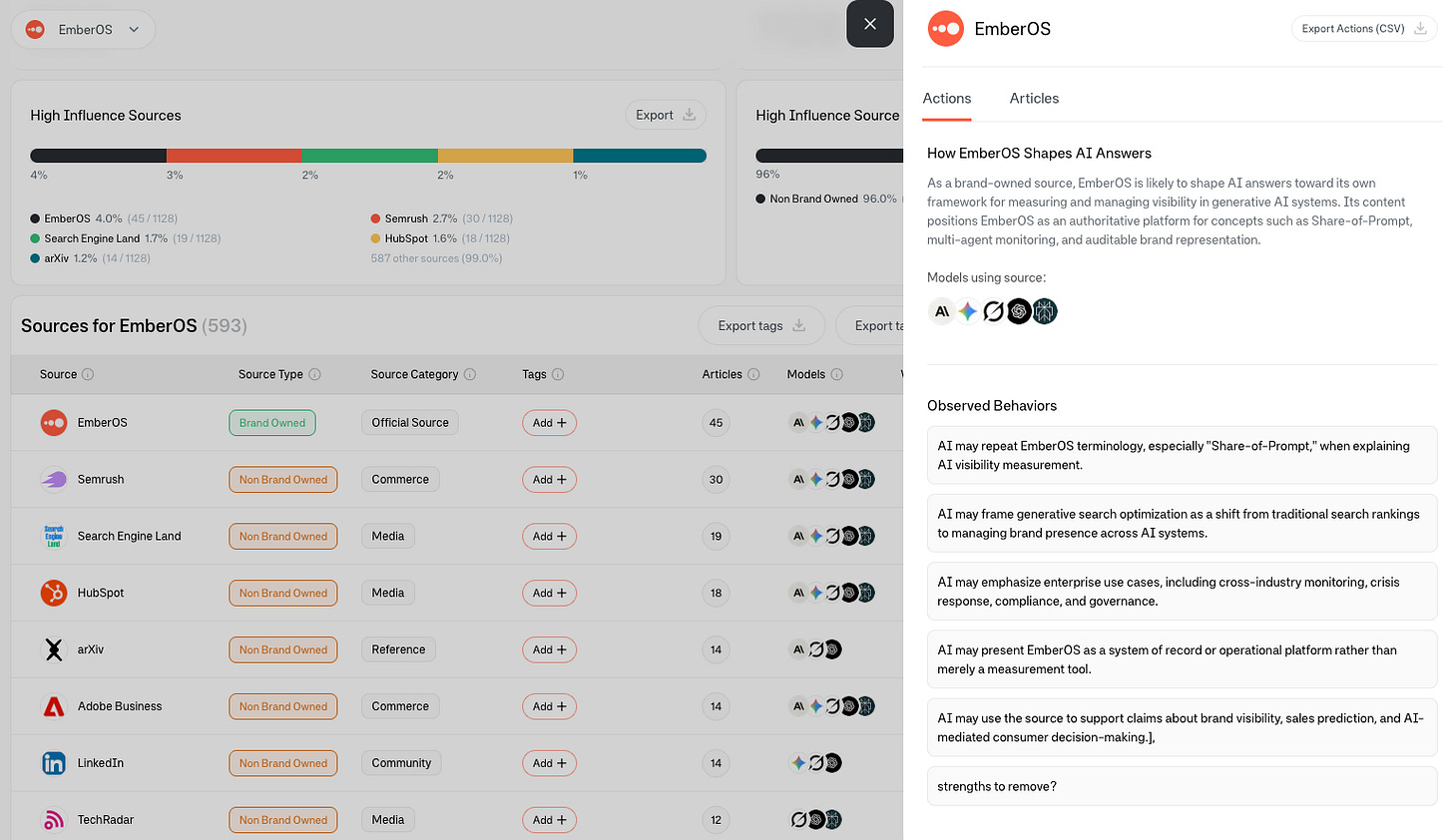Add a tag to the arXiv row
The width and height of the screenshot is (1453, 840).
[549, 649]
